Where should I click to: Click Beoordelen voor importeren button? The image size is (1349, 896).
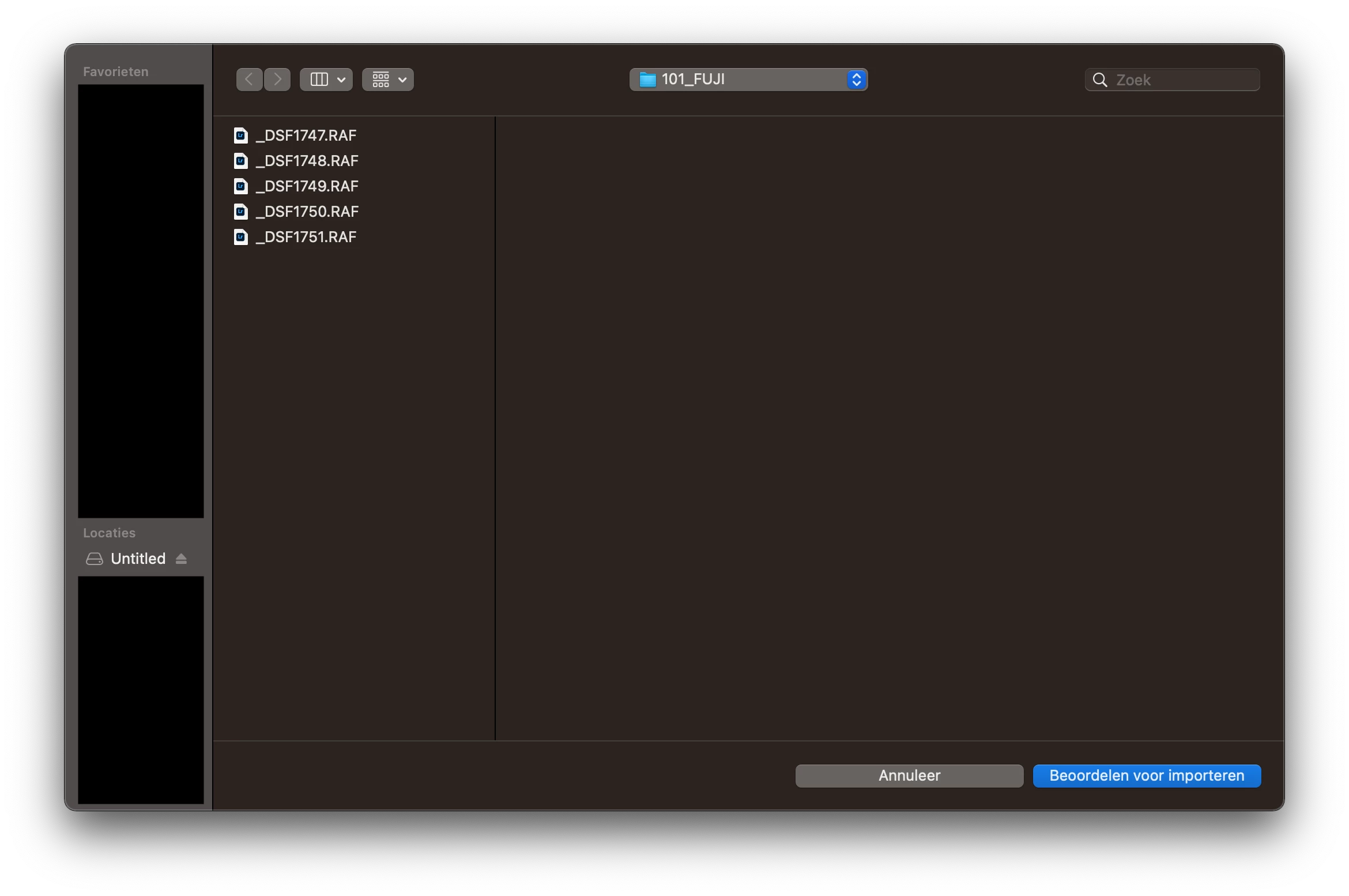click(x=1146, y=775)
